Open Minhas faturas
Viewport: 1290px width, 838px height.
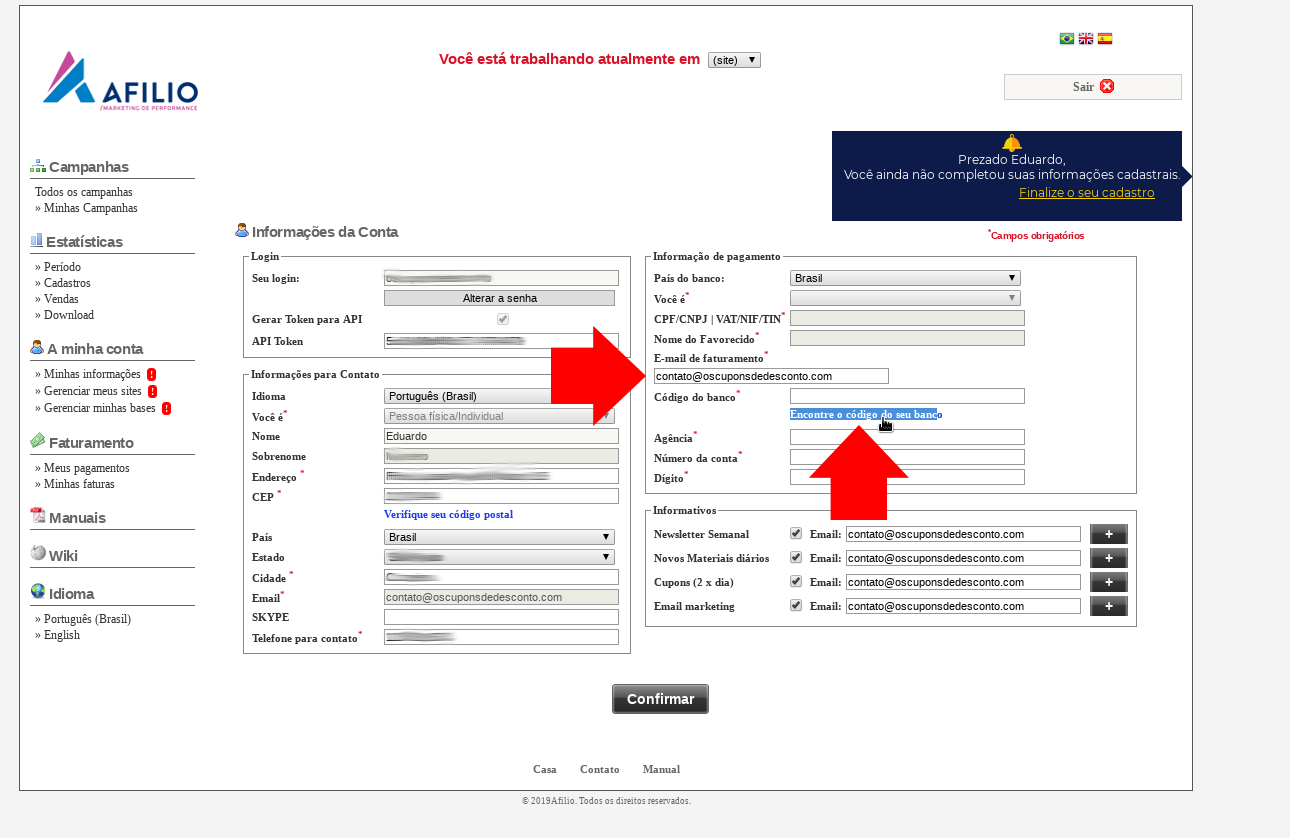click(75, 484)
